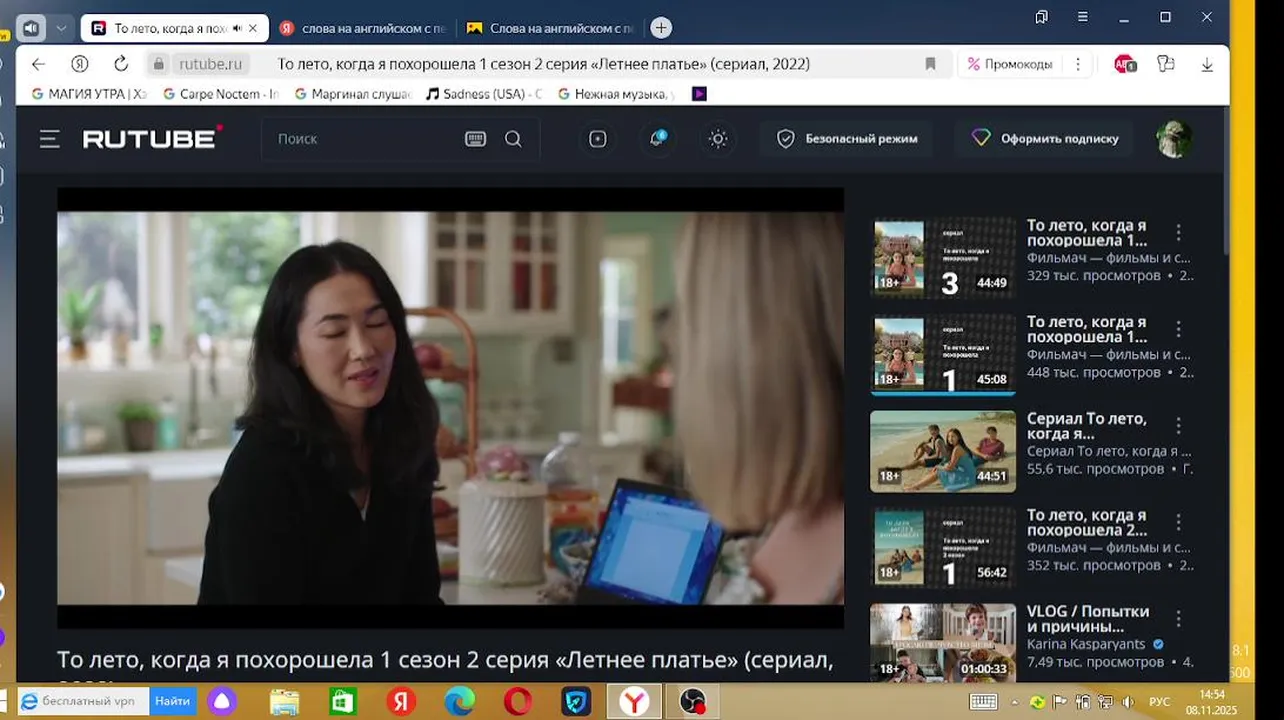Bookmark the page with the flag icon

(930, 64)
